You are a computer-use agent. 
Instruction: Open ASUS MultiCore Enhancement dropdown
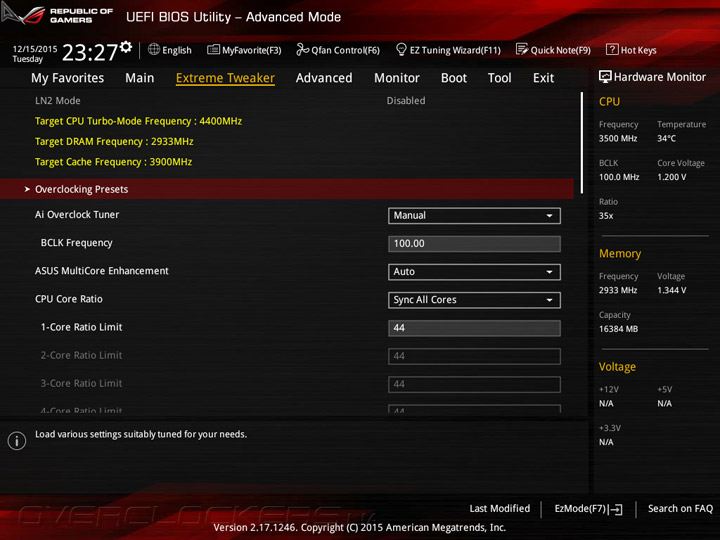click(474, 272)
